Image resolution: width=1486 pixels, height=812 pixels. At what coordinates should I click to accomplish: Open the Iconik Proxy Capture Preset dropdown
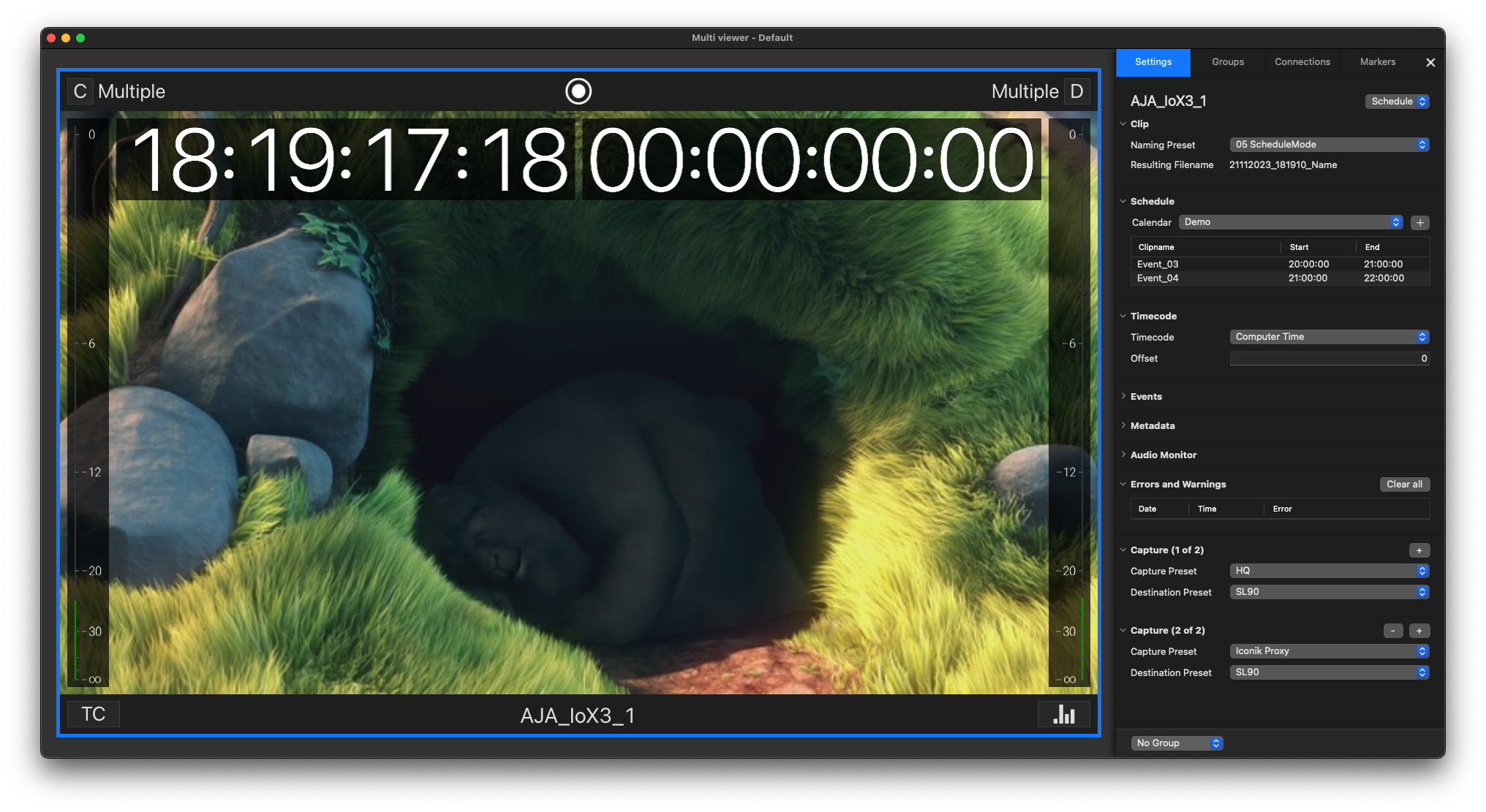(x=1329, y=651)
